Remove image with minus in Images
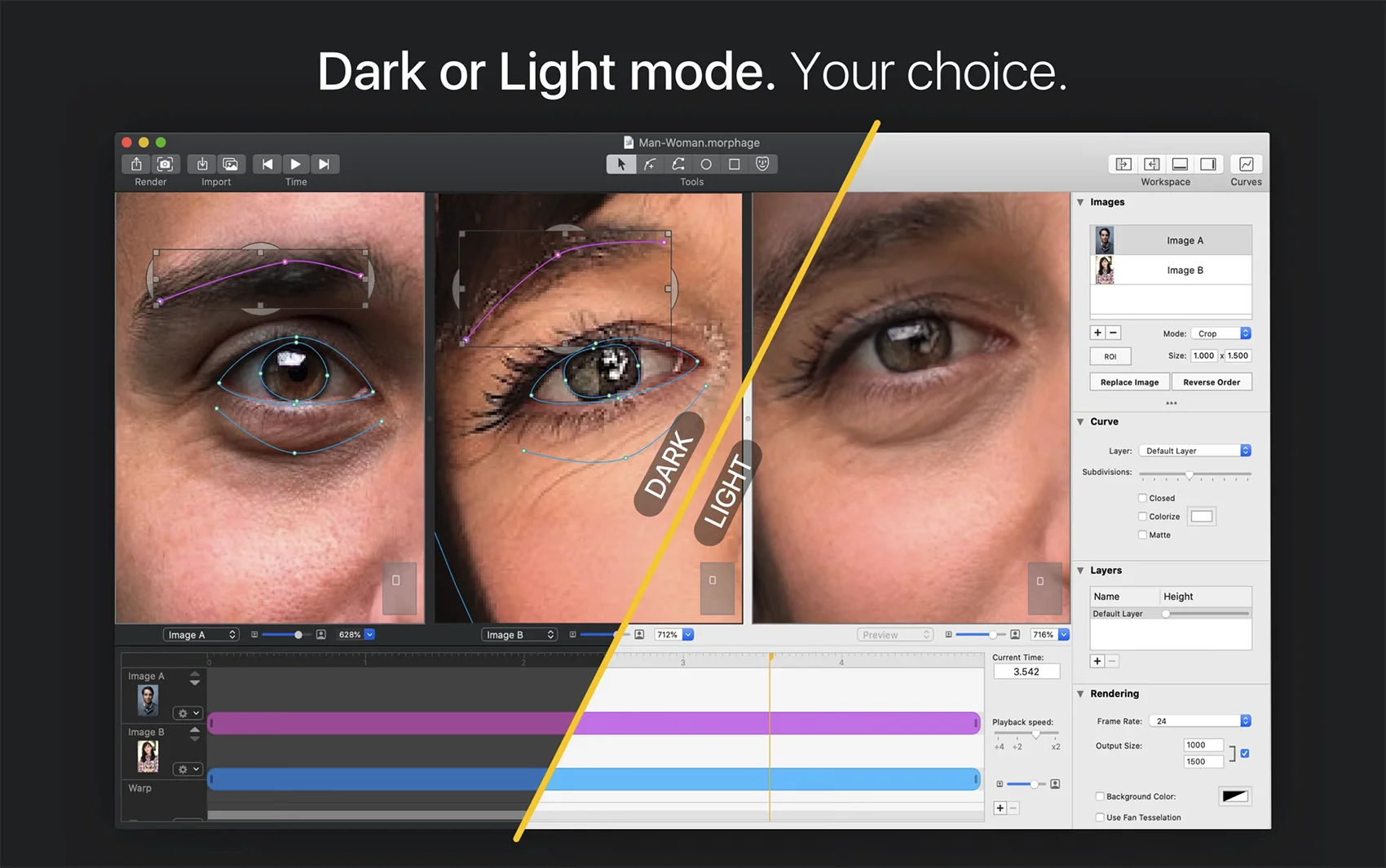Image resolution: width=1386 pixels, height=868 pixels. (x=1113, y=333)
